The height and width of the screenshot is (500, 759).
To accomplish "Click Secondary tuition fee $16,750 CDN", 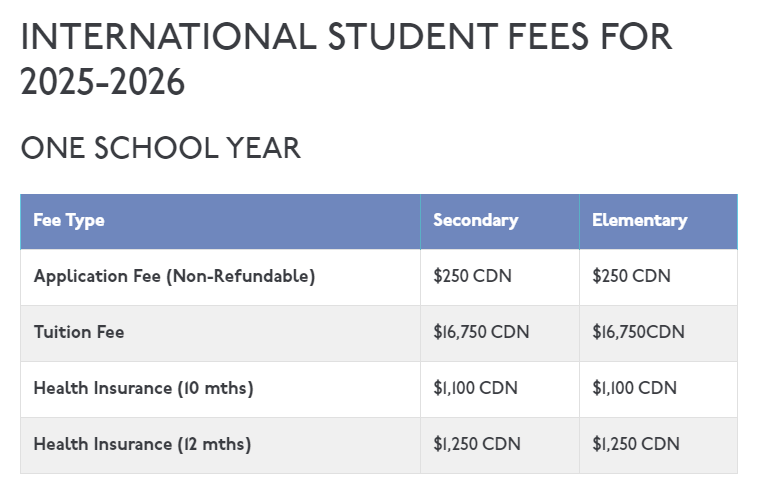I will click(x=481, y=332).
